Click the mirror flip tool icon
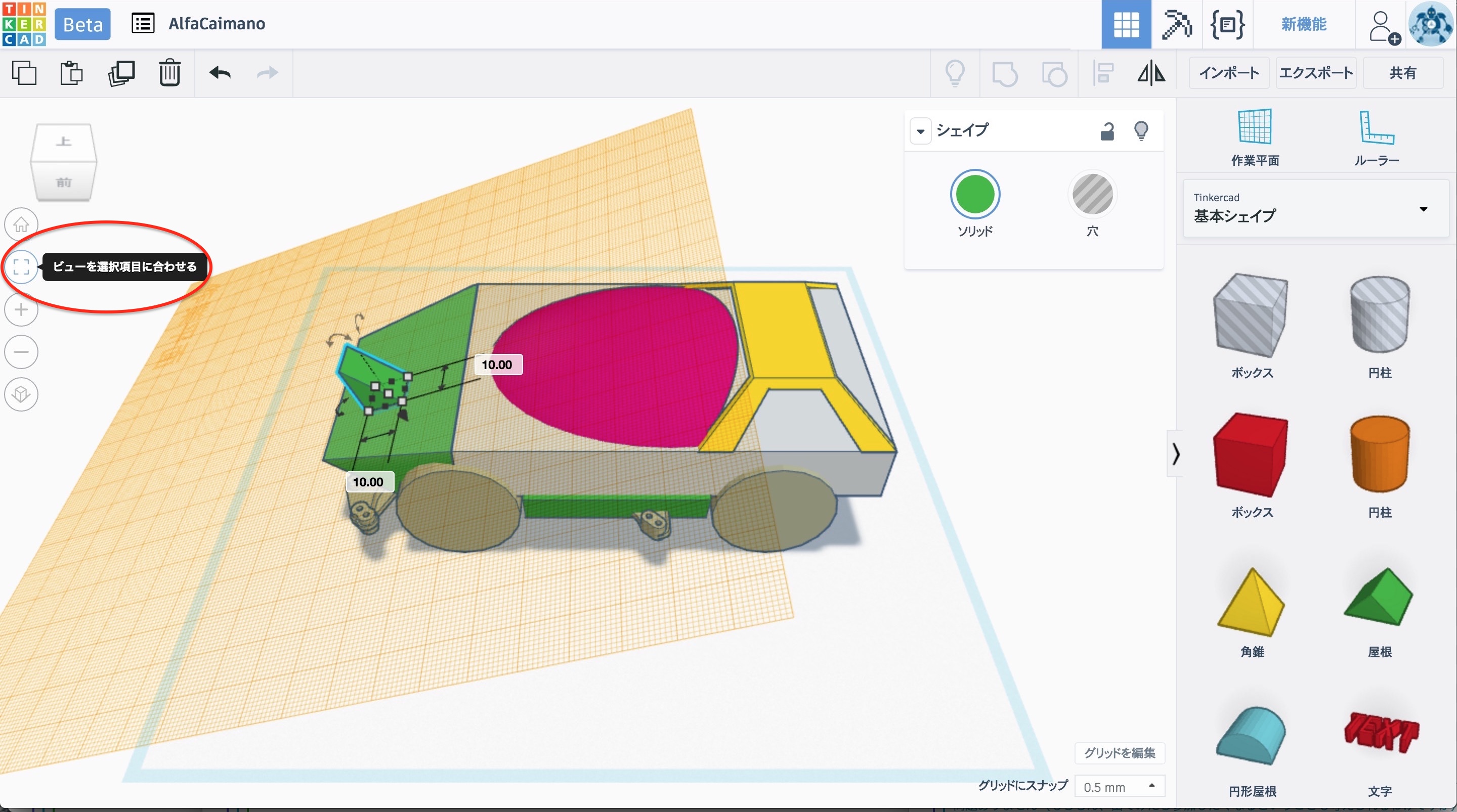 (x=1151, y=73)
